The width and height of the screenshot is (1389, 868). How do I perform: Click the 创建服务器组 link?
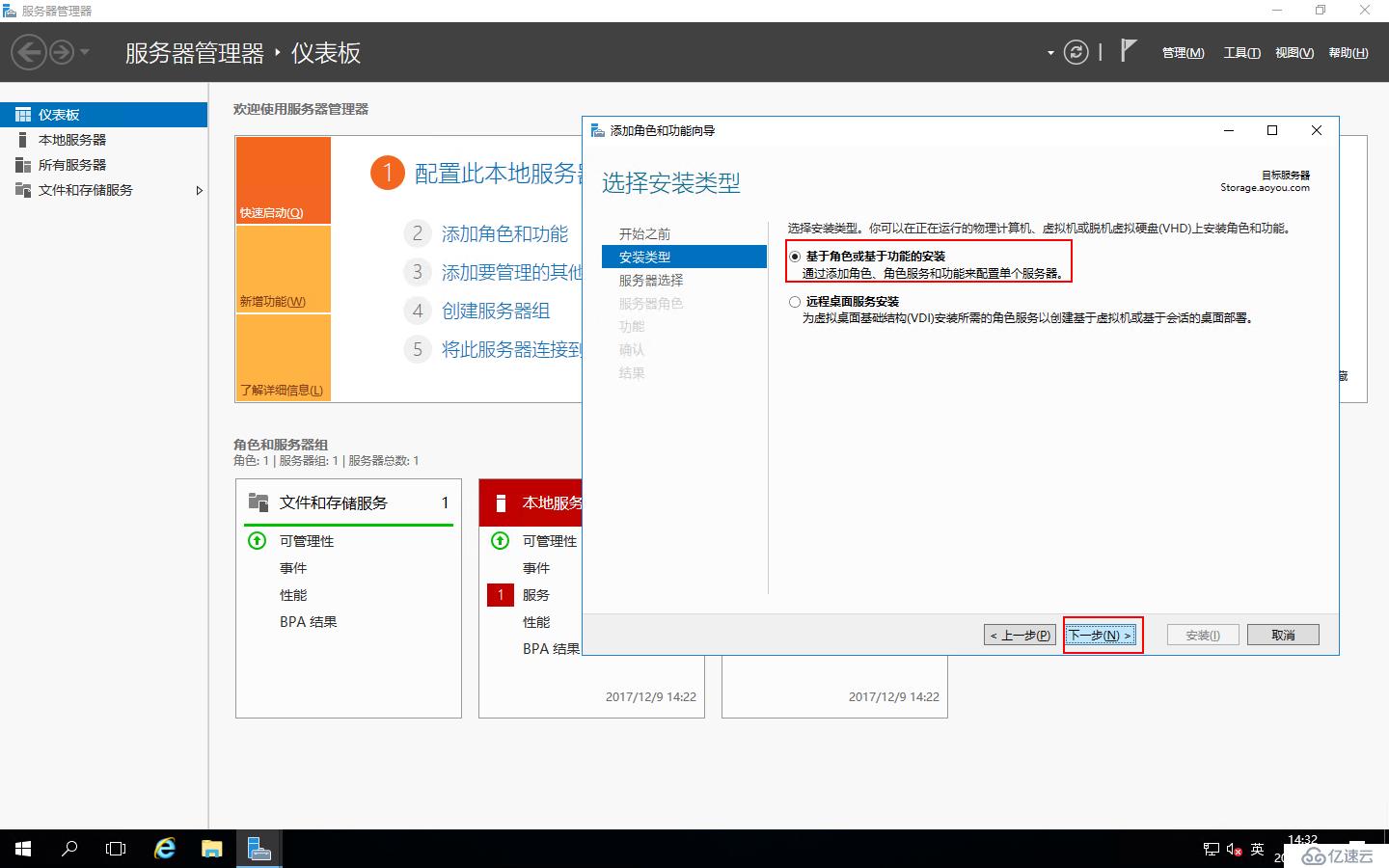(x=496, y=311)
